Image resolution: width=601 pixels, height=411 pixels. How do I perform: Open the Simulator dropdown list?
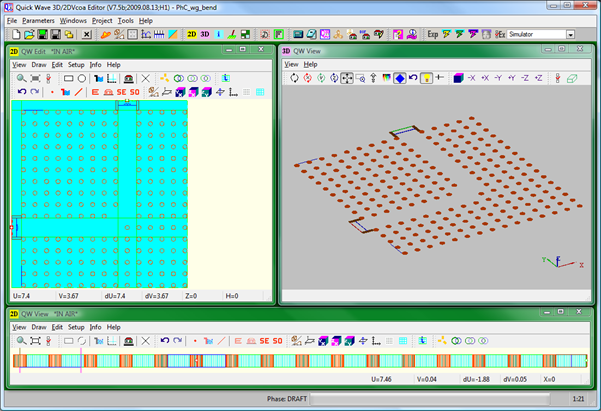(570, 34)
